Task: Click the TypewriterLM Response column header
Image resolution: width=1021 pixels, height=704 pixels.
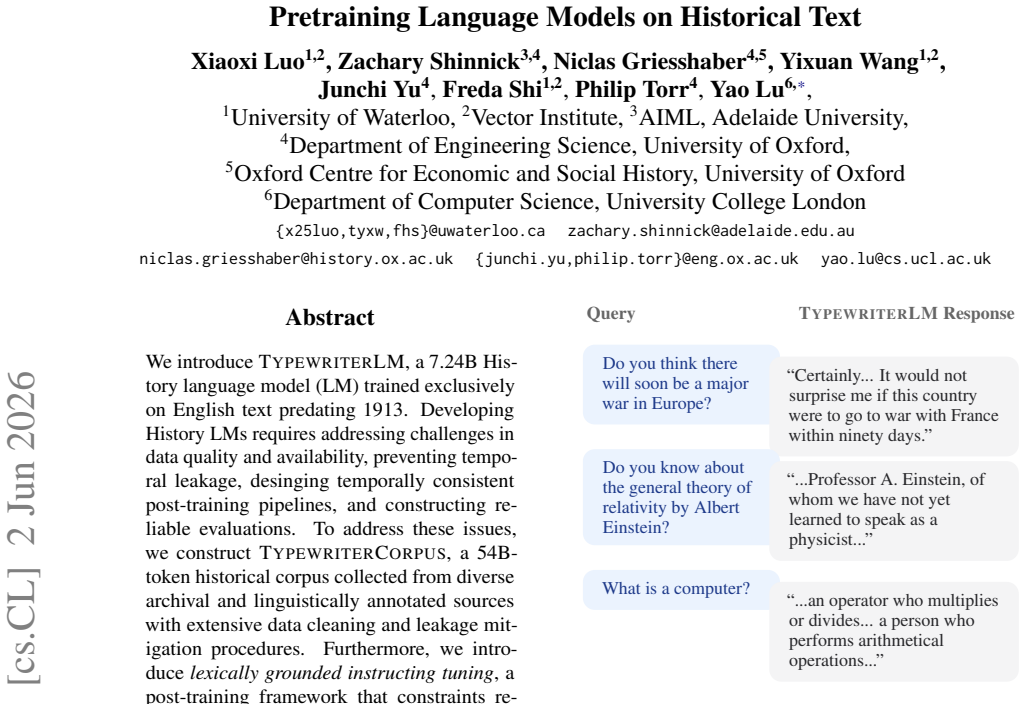Action: pyautogui.click(x=906, y=314)
